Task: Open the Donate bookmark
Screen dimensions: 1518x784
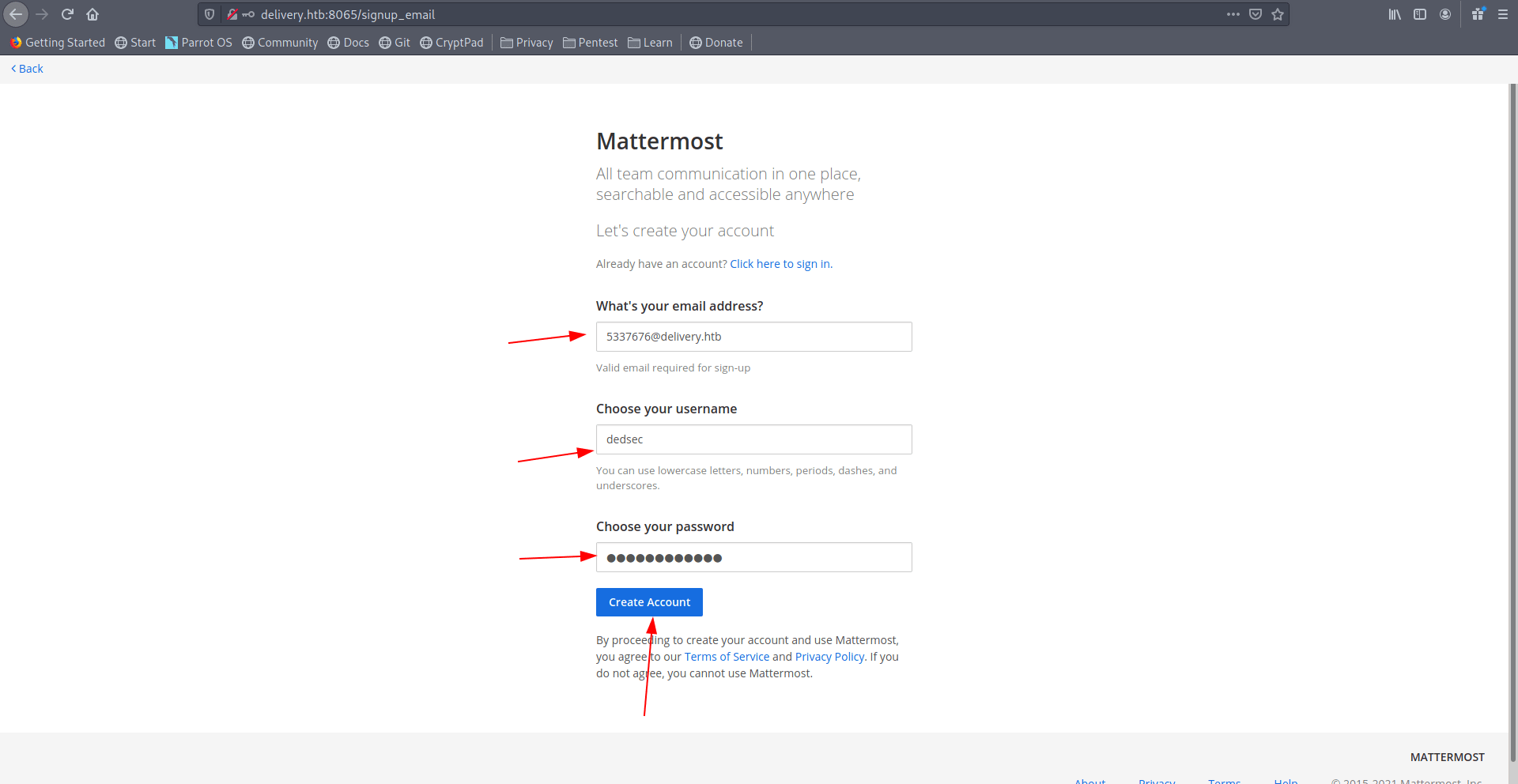Action: [716, 43]
